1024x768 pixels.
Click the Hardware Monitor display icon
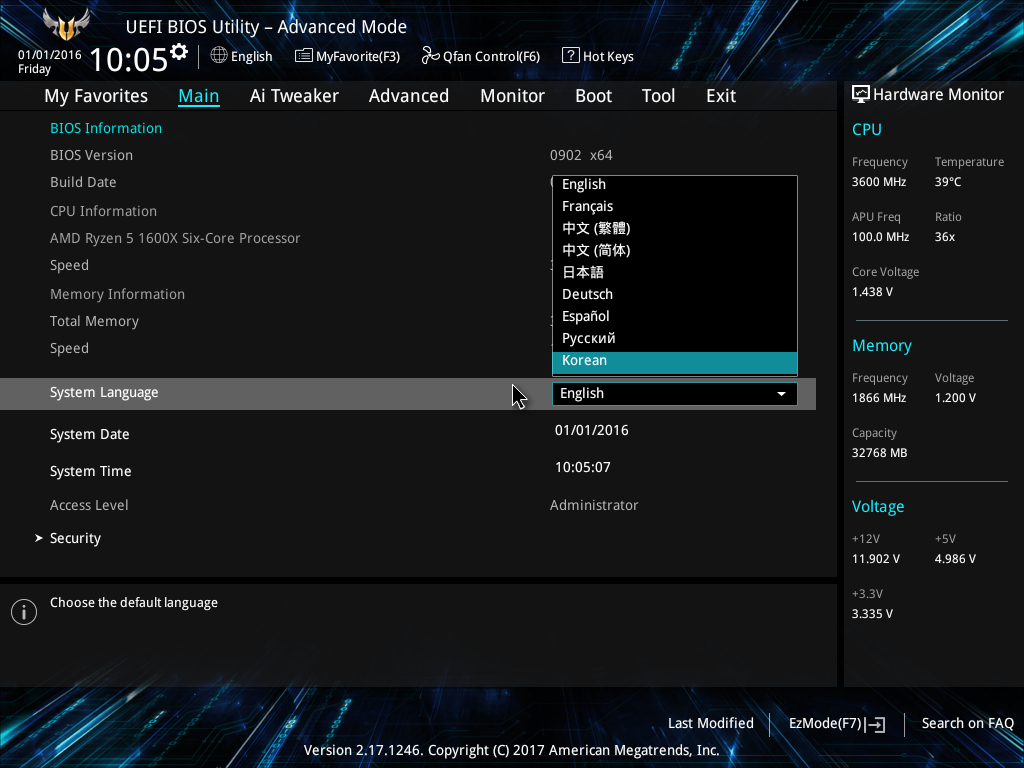[x=861, y=95]
